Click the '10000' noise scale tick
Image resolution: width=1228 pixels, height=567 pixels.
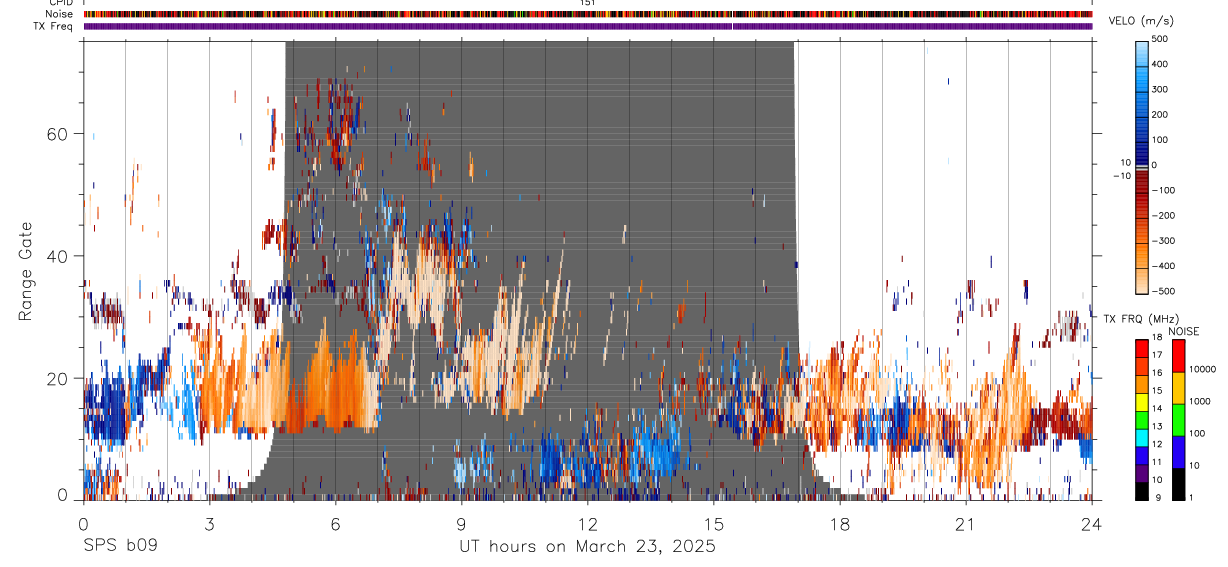coord(1204,370)
